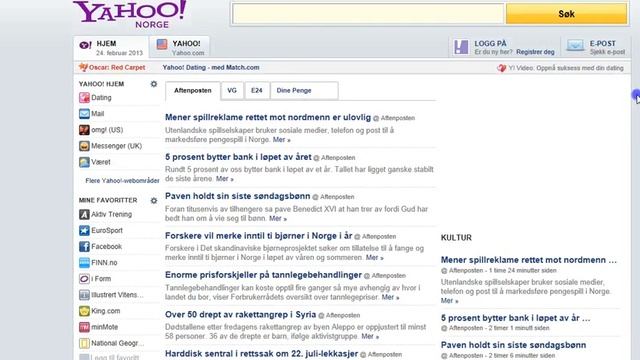
Task: Click Mer » under Syria summary
Action: (x=370, y=336)
